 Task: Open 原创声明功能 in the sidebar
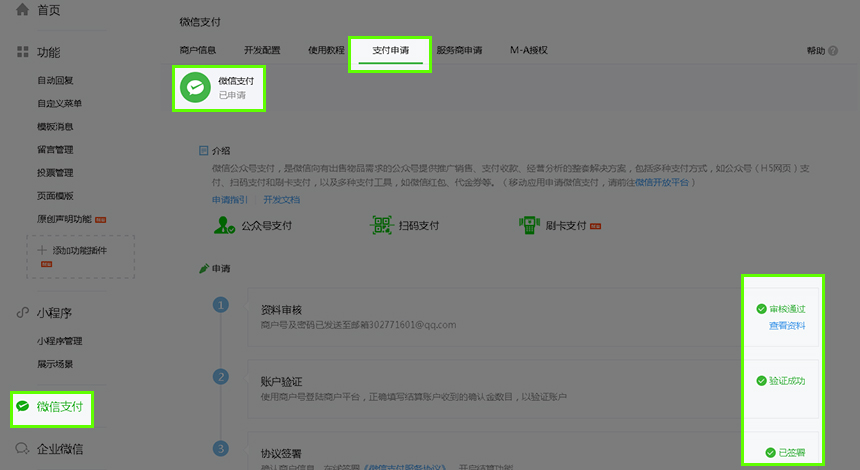click(65, 219)
